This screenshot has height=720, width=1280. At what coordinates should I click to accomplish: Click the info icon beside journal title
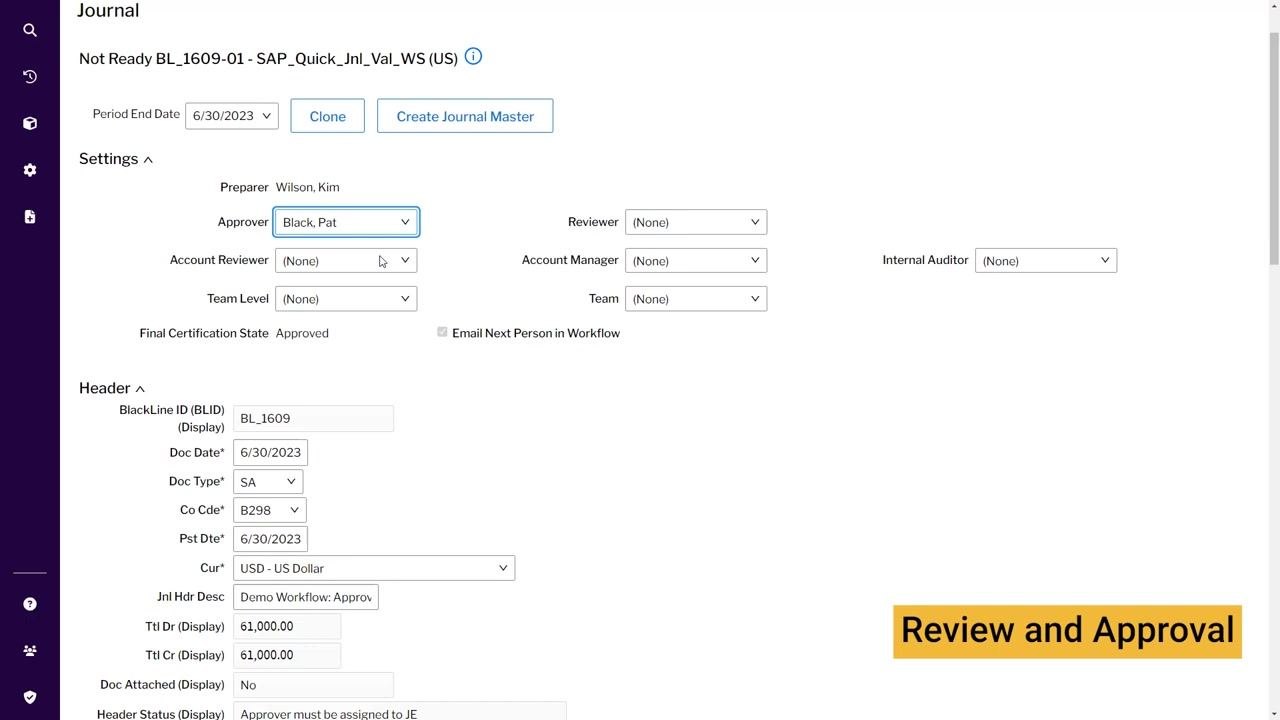tap(473, 57)
